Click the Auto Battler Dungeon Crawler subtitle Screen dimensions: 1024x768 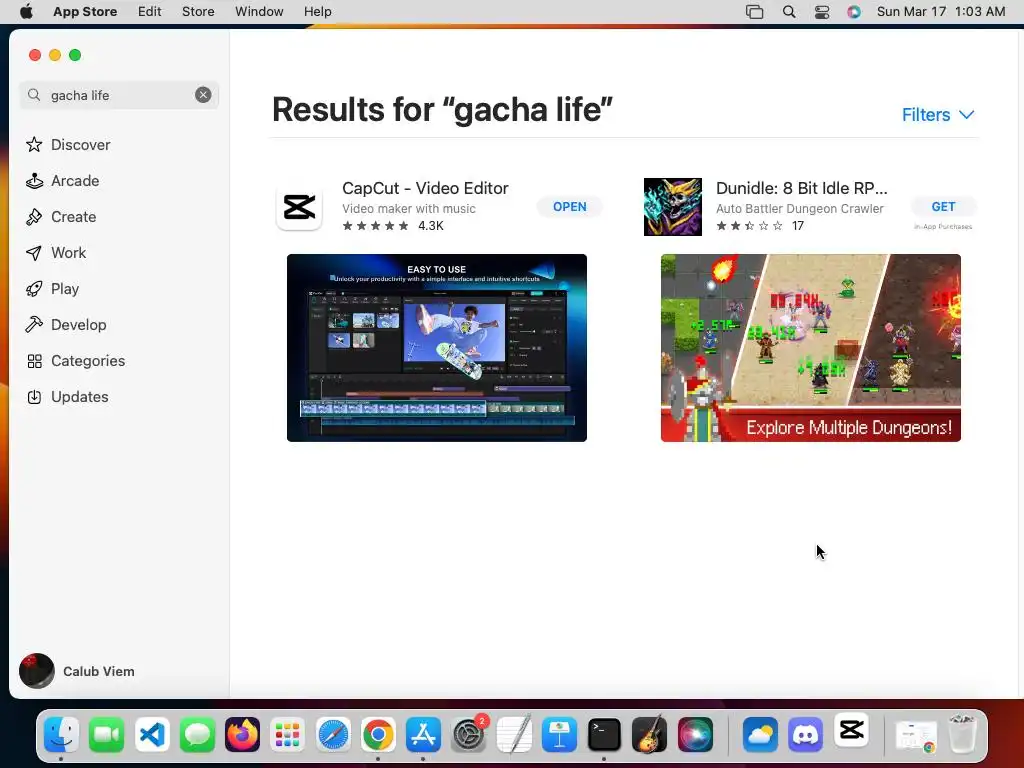(799, 208)
